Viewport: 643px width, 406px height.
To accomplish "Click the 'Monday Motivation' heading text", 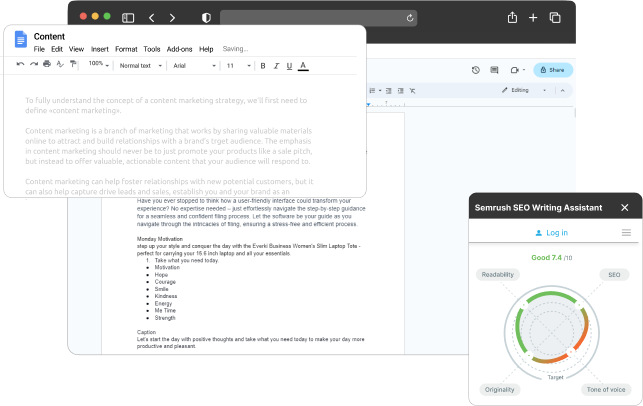I will pos(160,239).
